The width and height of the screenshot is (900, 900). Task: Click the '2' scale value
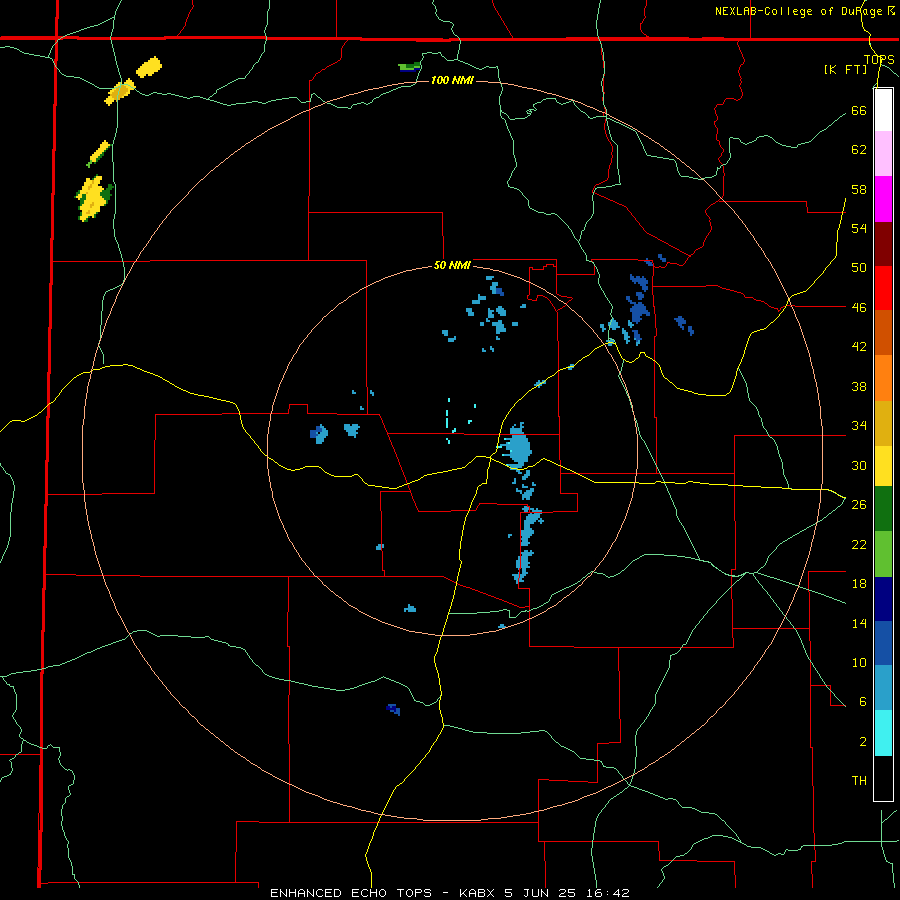pyautogui.click(x=863, y=742)
